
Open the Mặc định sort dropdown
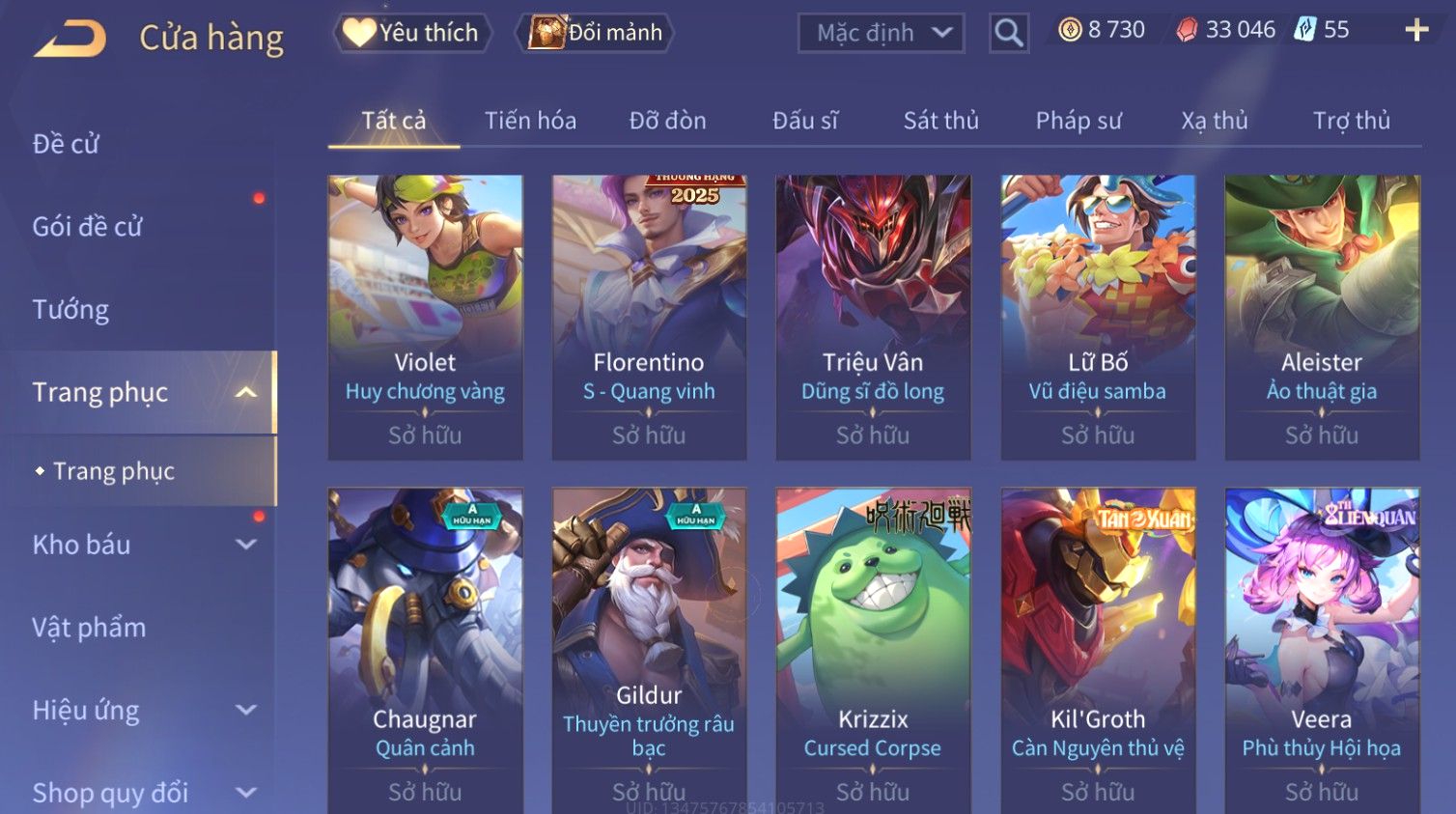click(x=881, y=33)
